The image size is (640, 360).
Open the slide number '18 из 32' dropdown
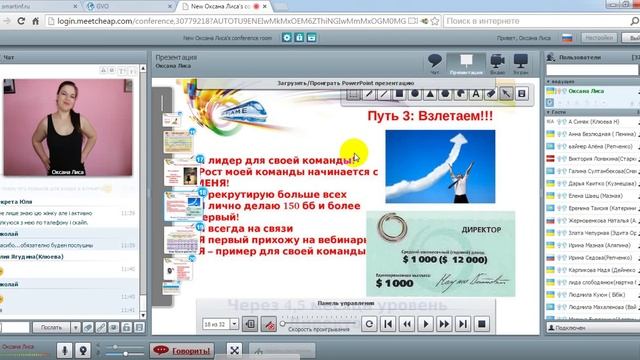pos(234,324)
